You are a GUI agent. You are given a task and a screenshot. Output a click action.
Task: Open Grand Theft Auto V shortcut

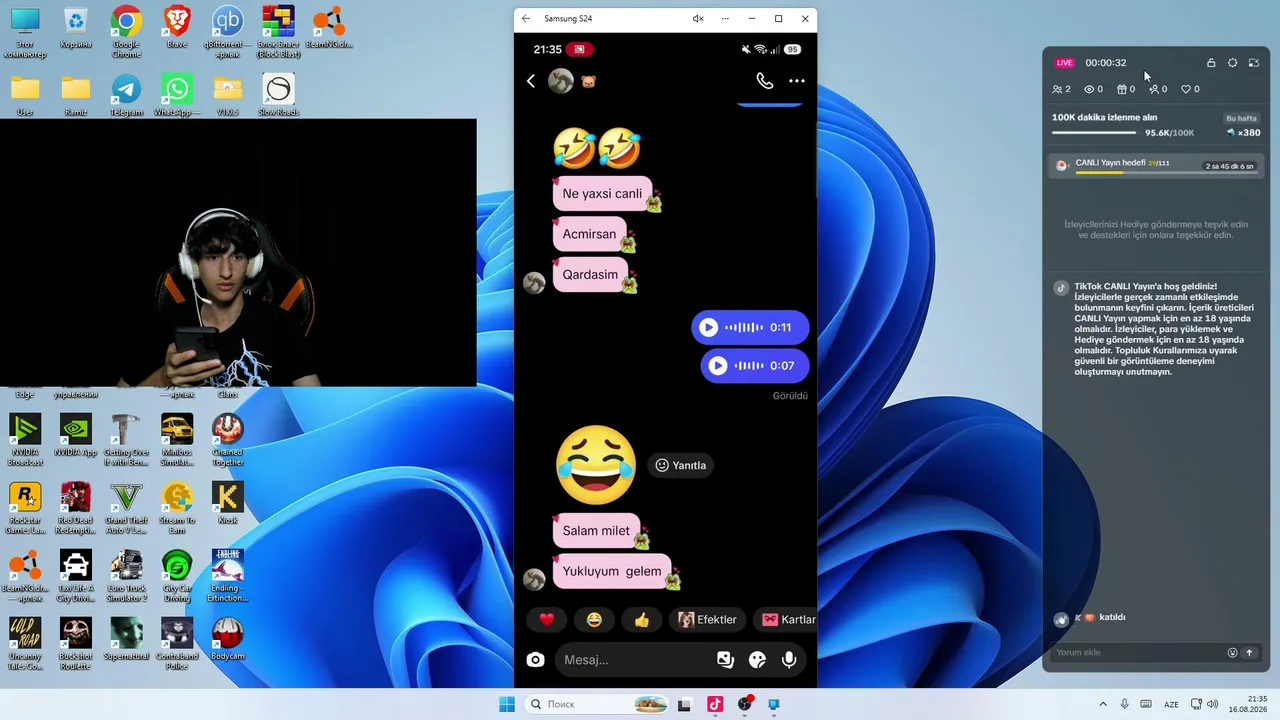(x=126, y=508)
